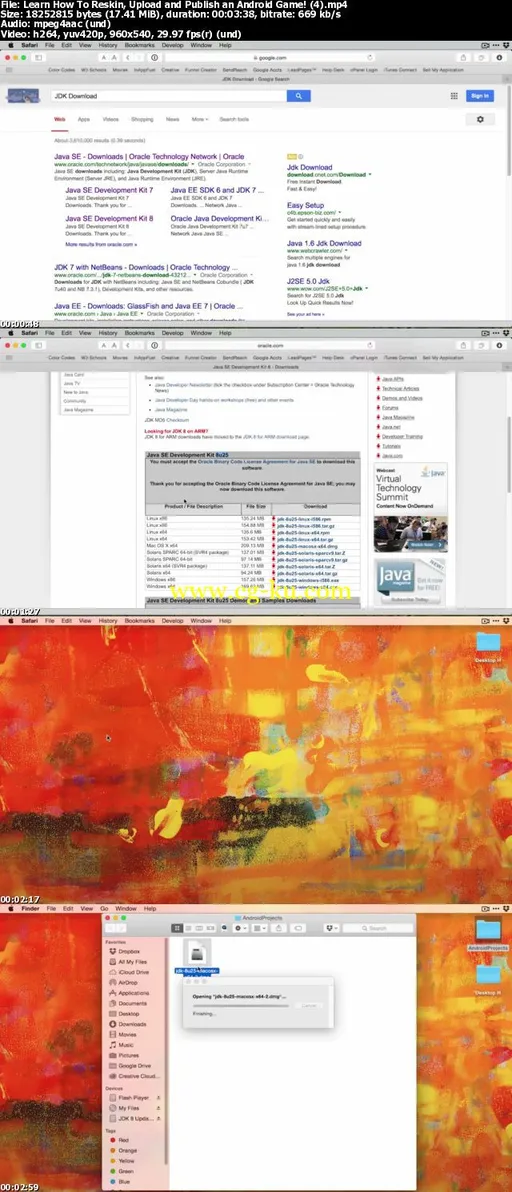
Task: Open Apple menu in the Finder frame
Action: pyautogui.click(x=11, y=908)
